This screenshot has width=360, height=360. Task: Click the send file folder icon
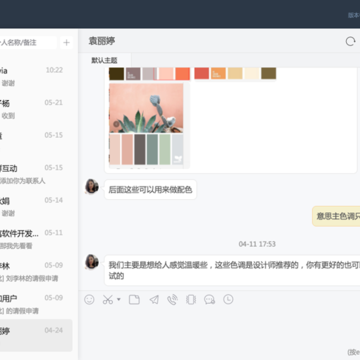tap(134, 299)
